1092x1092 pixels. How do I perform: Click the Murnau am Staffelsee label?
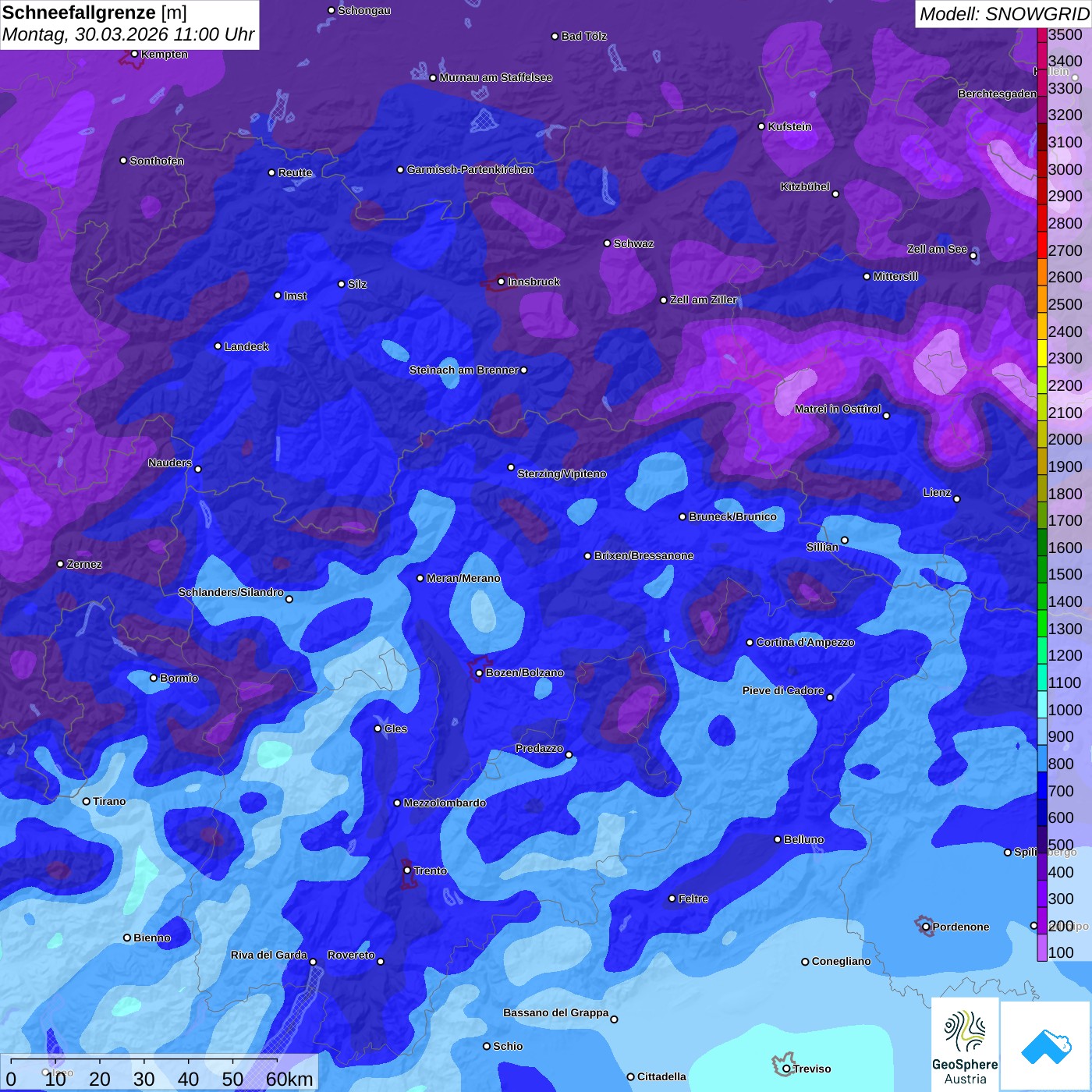coord(495,77)
